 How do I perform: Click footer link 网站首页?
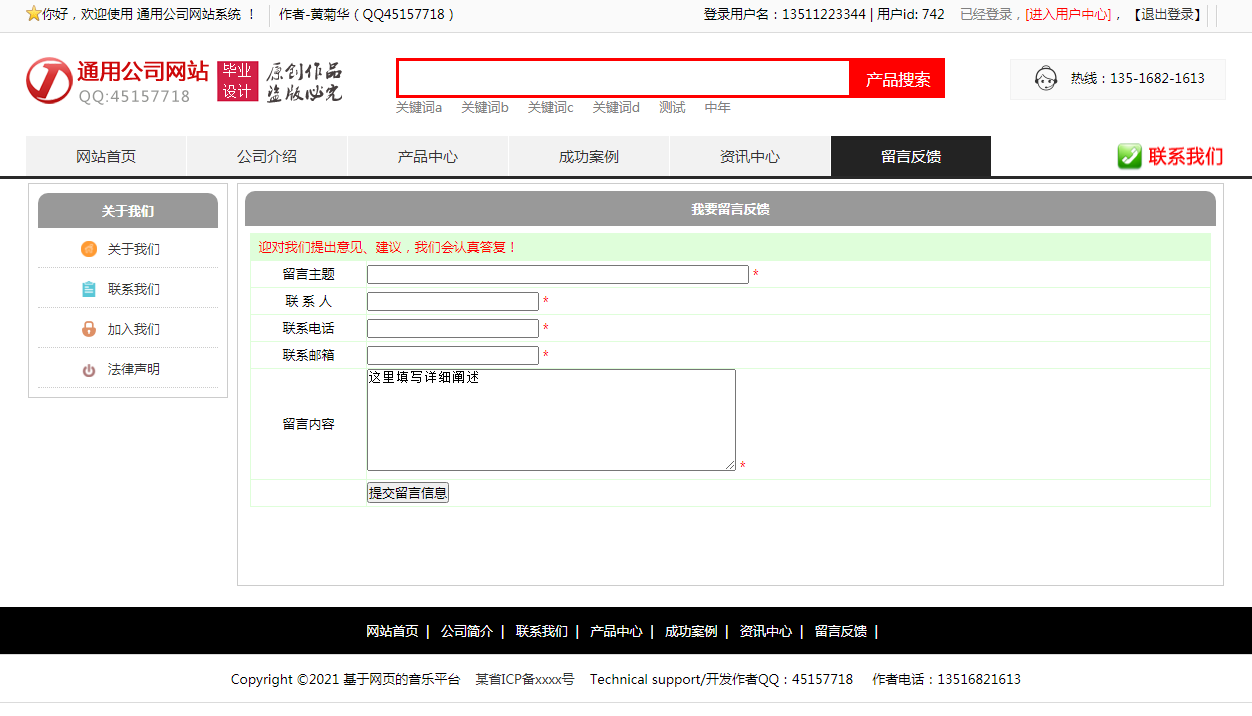[x=392, y=631]
